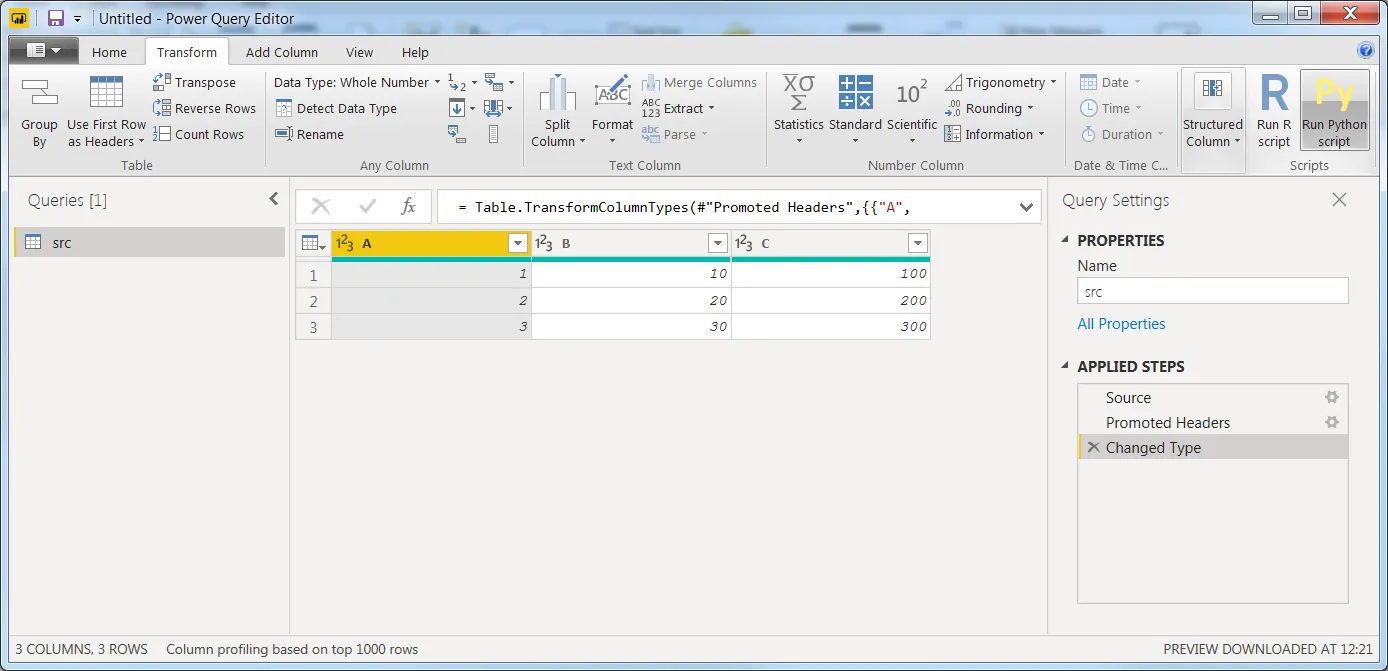This screenshot has height=671, width=1388.
Task: Click the cell containing 200
Action: tap(831, 300)
